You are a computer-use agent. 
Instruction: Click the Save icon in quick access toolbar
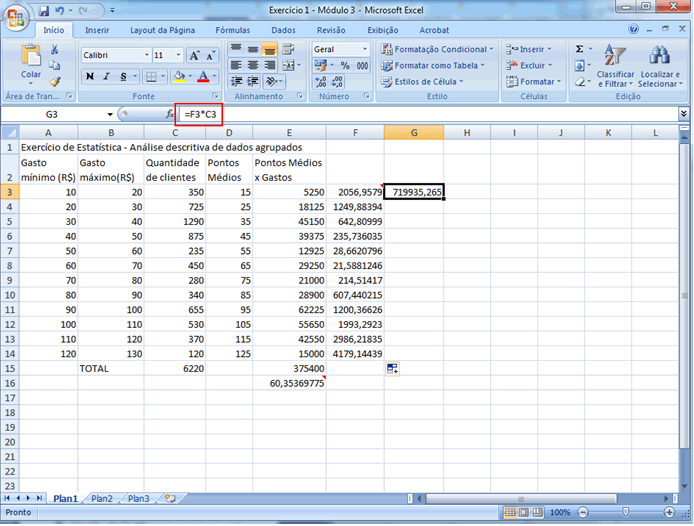pos(45,9)
